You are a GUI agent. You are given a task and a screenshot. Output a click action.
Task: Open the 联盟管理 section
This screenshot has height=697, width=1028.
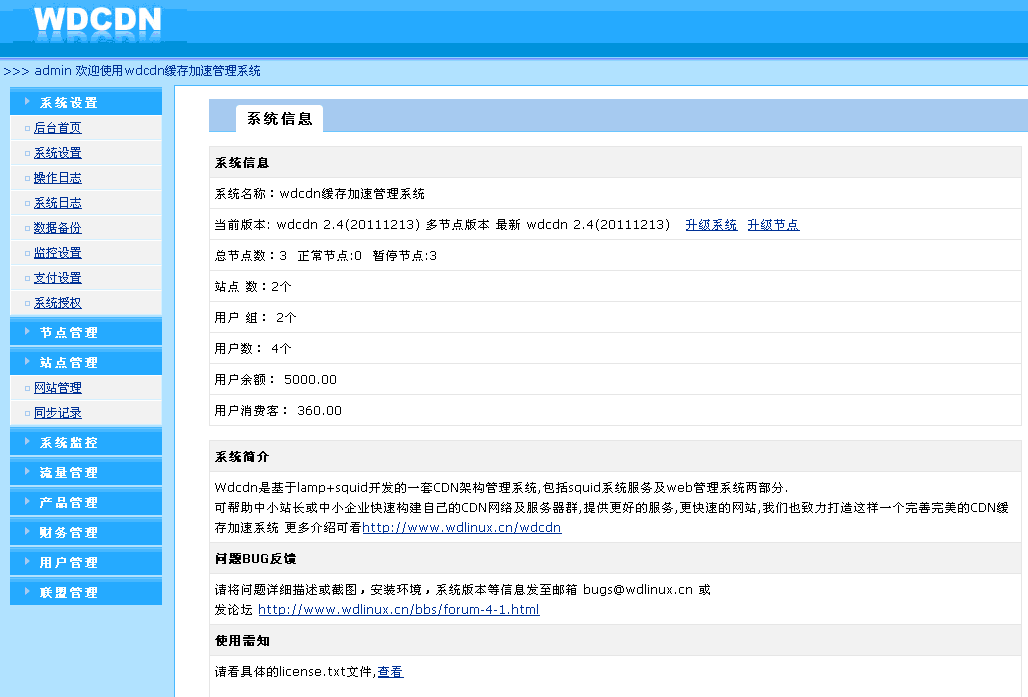click(69, 592)
